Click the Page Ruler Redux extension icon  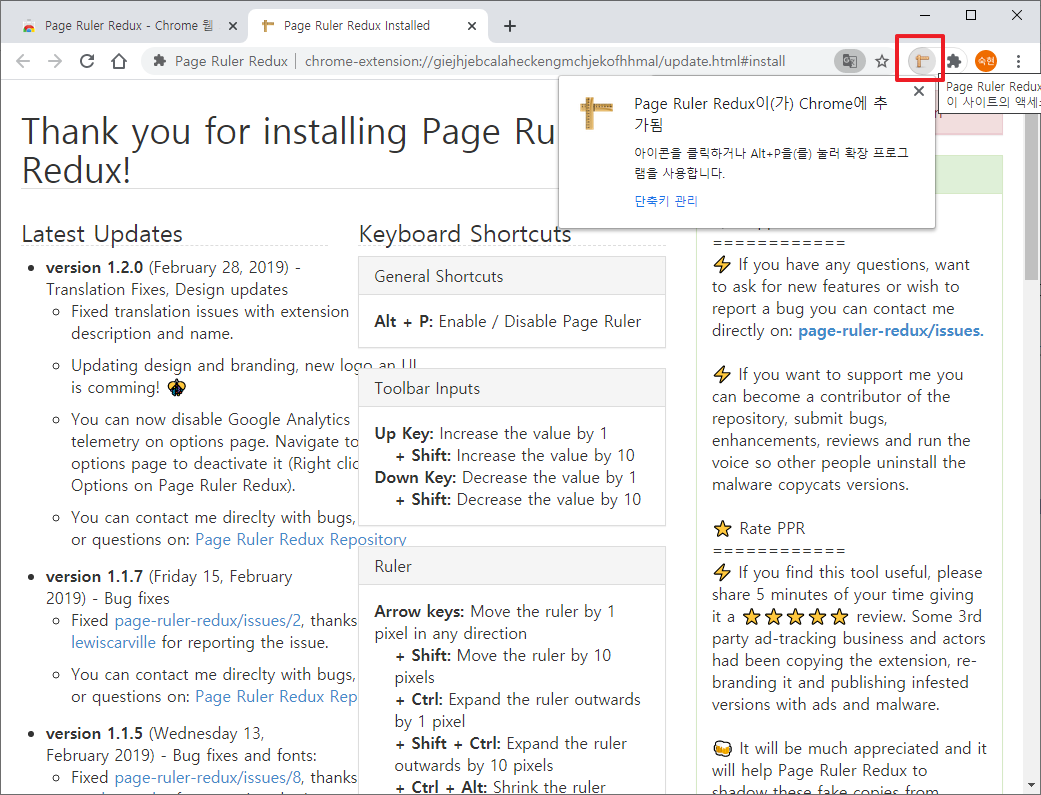click(921, 62)
